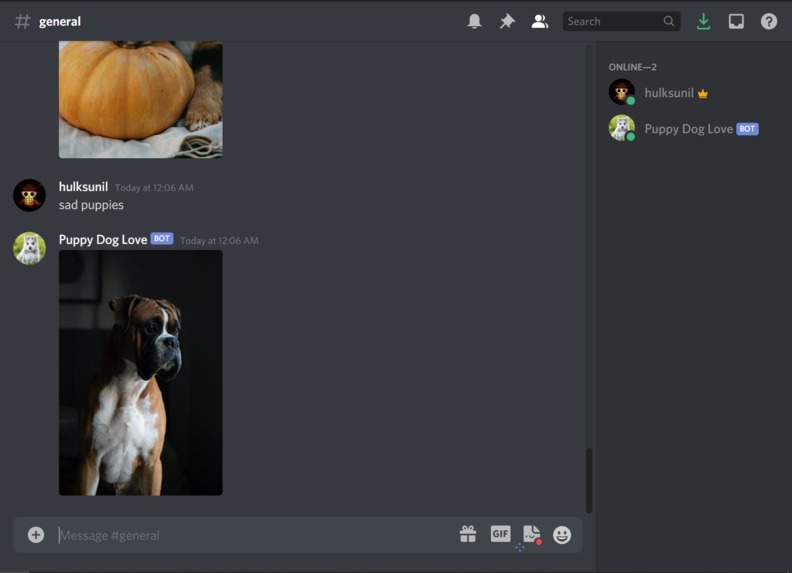This screenshot has height=573, width=792.
Task: Click the green download update icon
Action: tap(703, 21)
